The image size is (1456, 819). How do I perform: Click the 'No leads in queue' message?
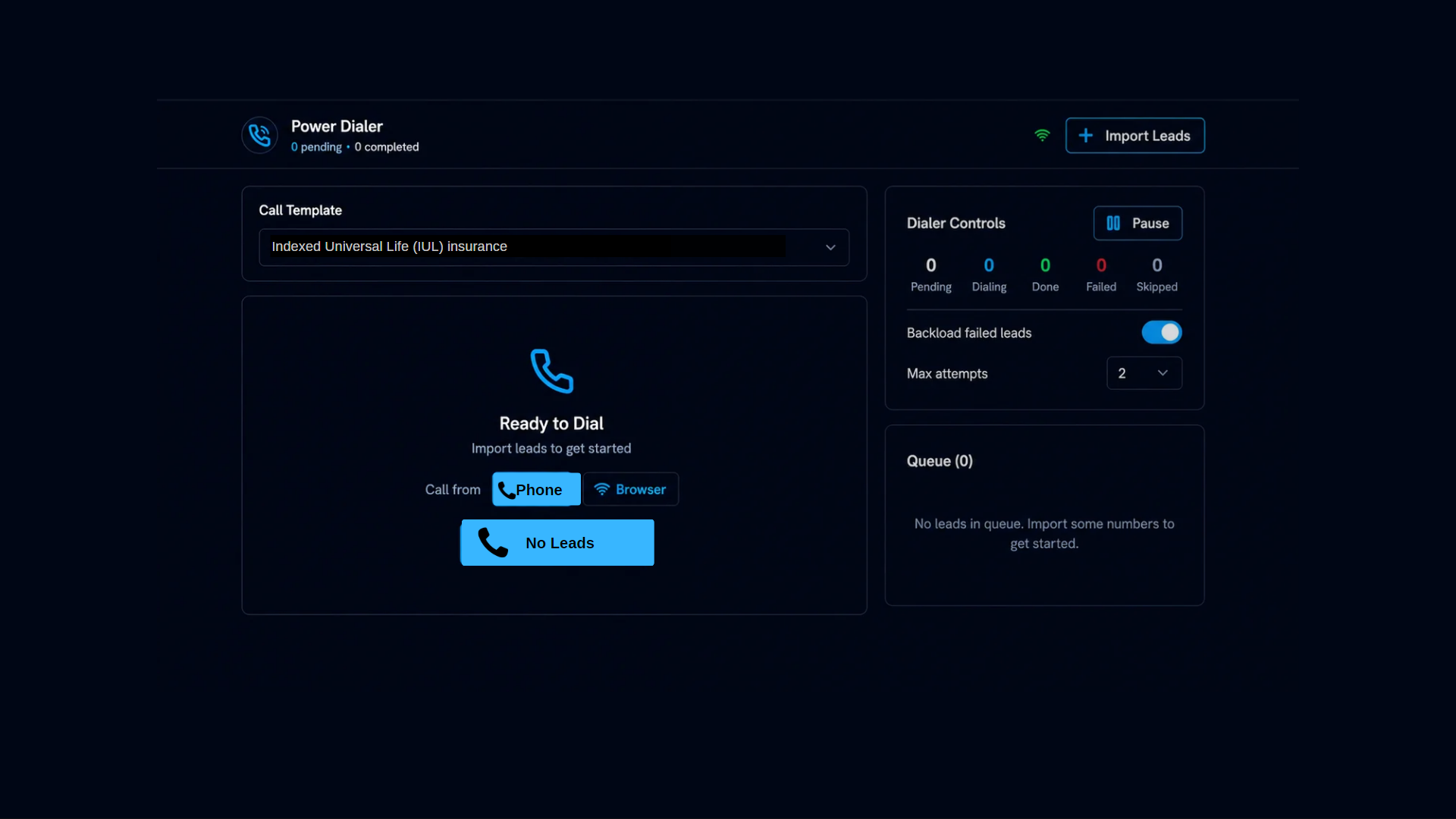click(1044, 534)
